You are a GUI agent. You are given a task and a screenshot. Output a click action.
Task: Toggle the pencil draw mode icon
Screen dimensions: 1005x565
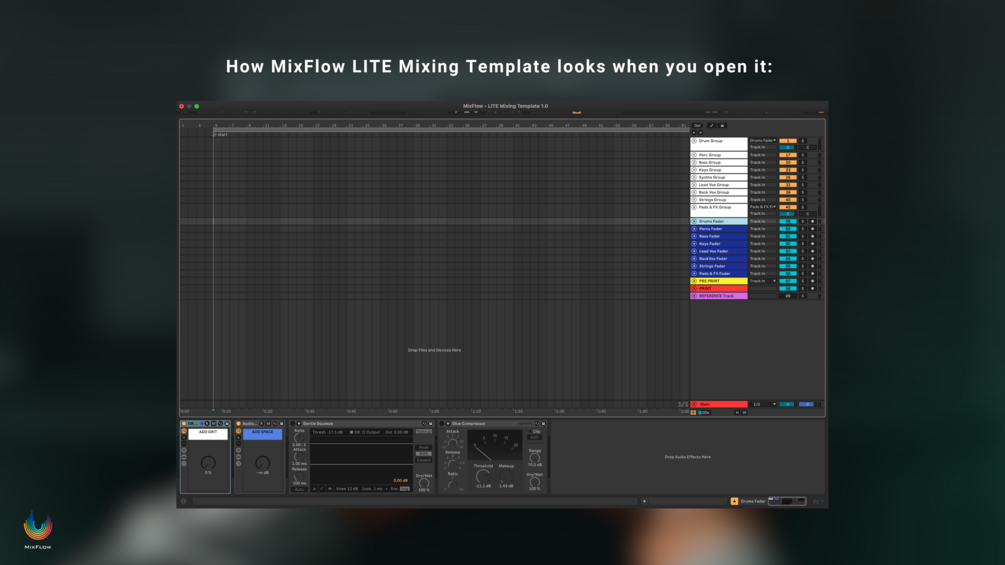tap(711, 126)
